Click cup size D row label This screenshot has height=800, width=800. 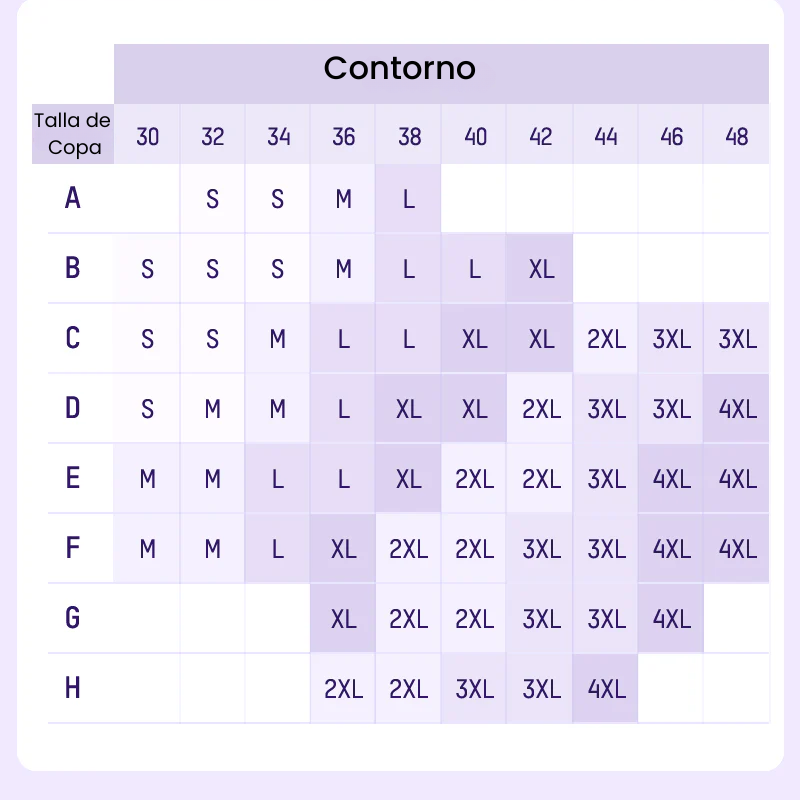[x=73, y=408]
